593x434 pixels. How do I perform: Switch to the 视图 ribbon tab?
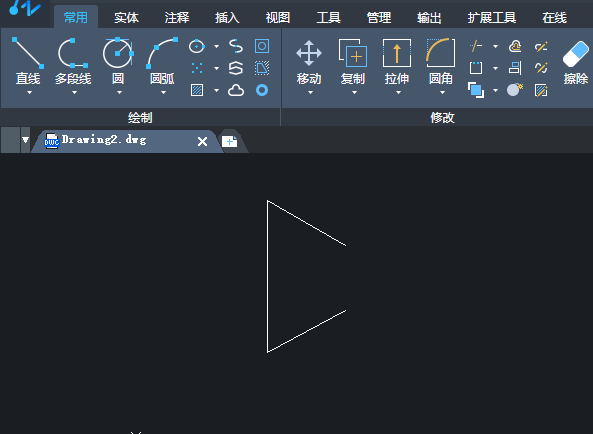click(x=278, y=17)
